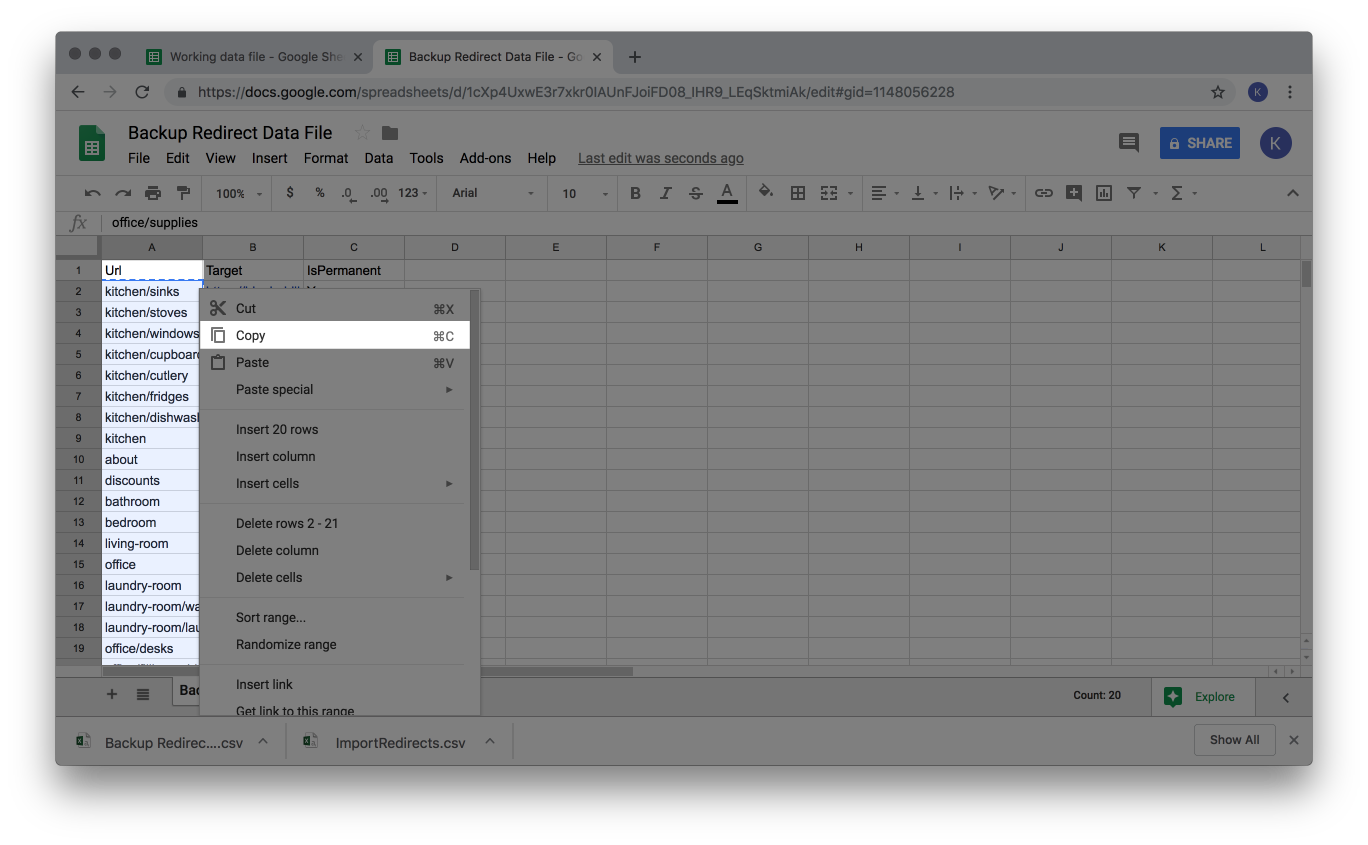Choose Copy in the context menu
1368x845 pixels.
click(x=335, y=335)
